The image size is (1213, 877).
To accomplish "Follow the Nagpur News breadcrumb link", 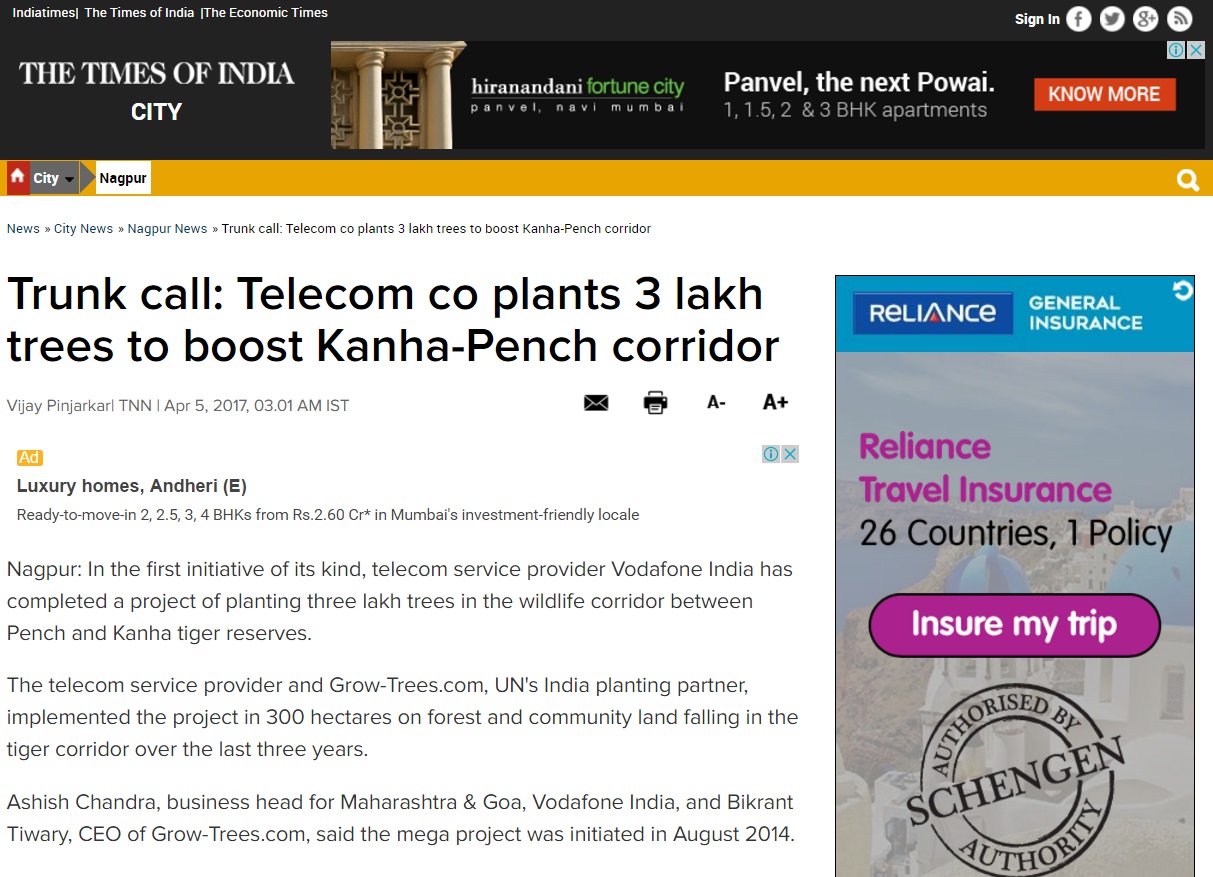I will (167, 229).
